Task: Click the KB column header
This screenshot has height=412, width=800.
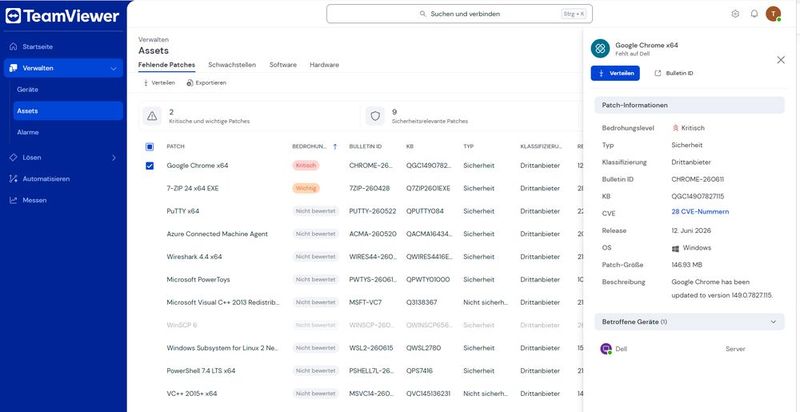Action: 410,146
